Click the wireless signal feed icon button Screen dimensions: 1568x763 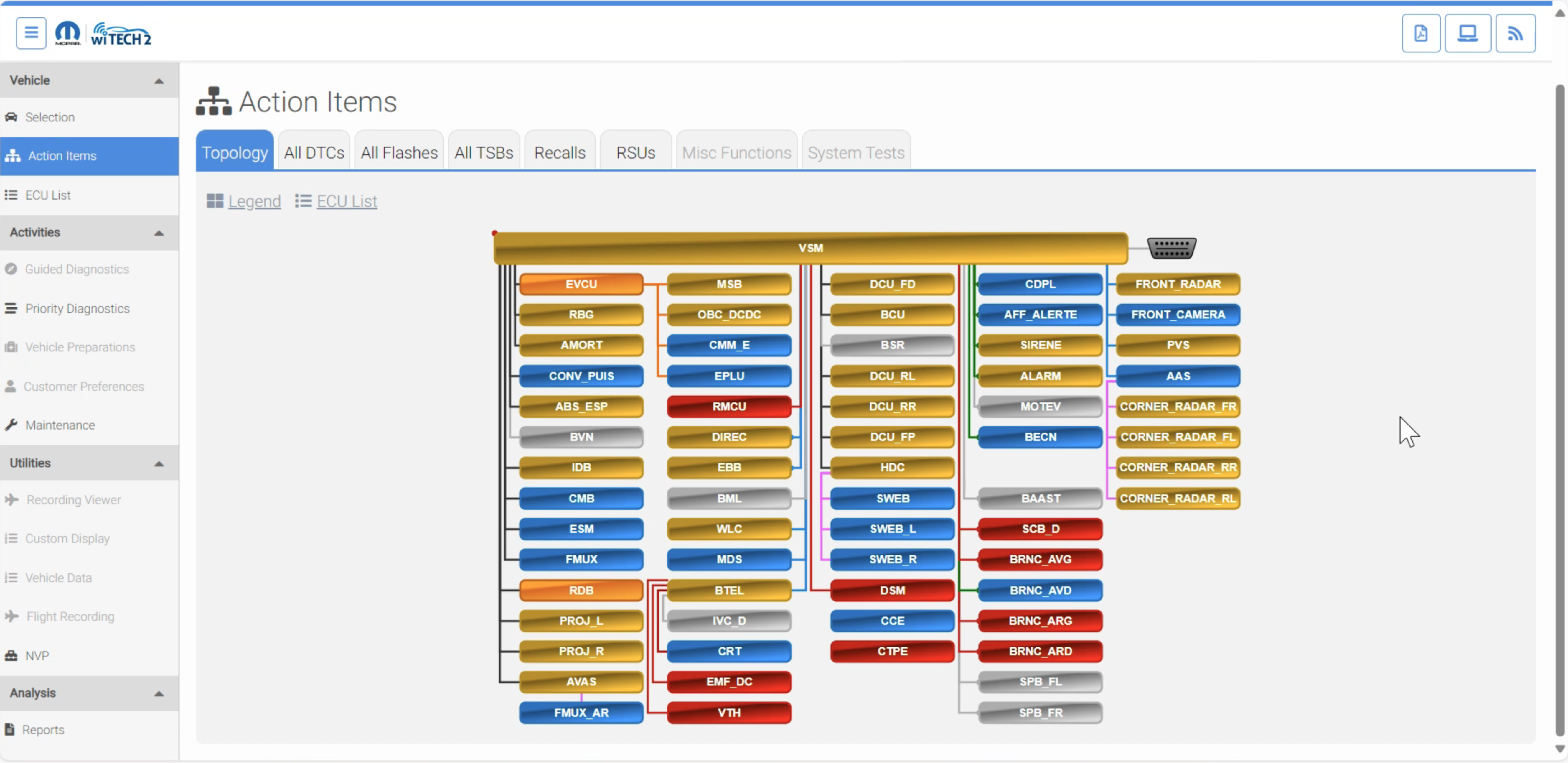coord(1515,33)
